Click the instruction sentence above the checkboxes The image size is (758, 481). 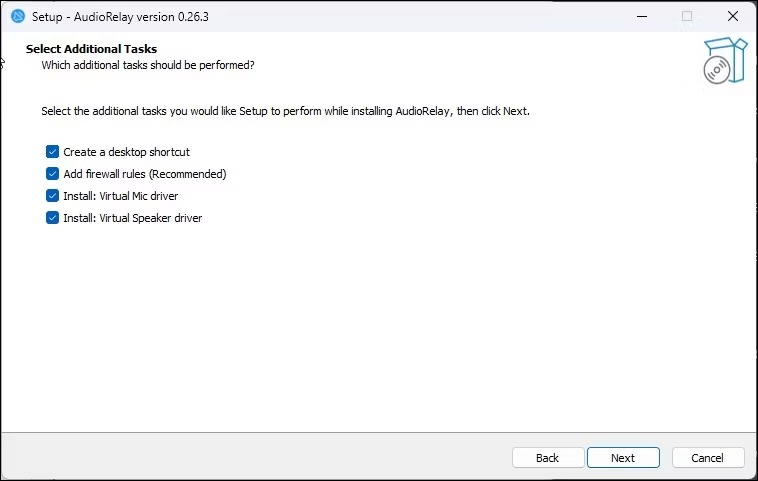click(x=285, y=111)
